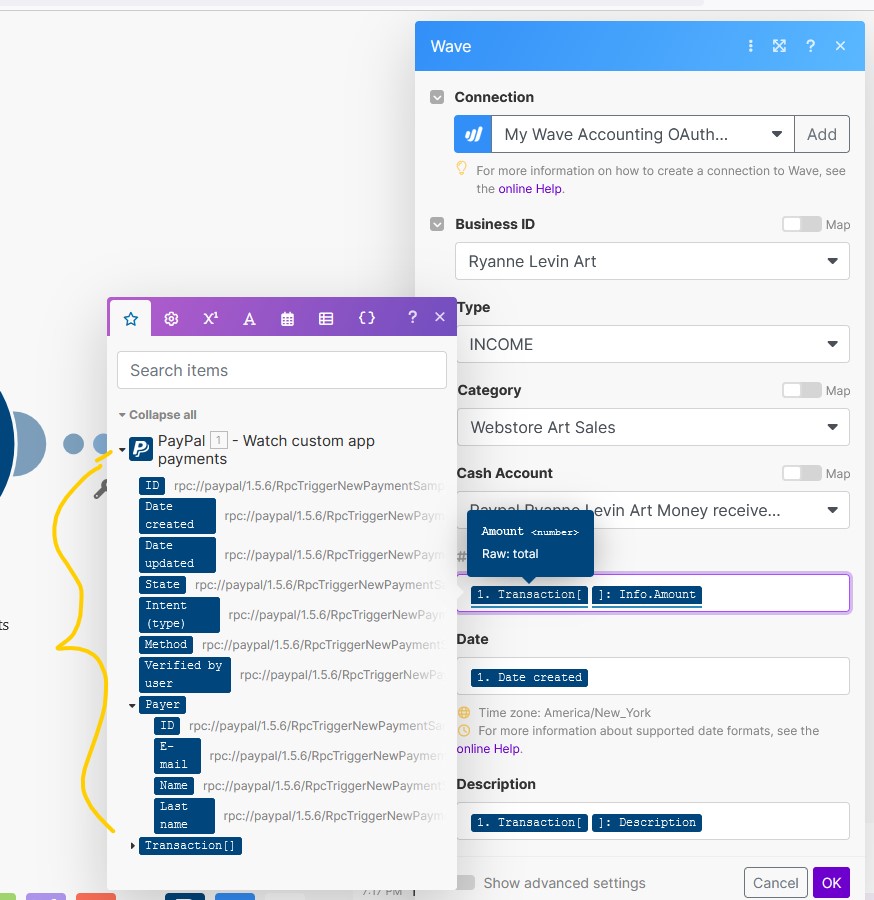This screenshot has width=874, height=900.
Task: Toggle the Business ID section checkbox
Action: pos(437,224)
